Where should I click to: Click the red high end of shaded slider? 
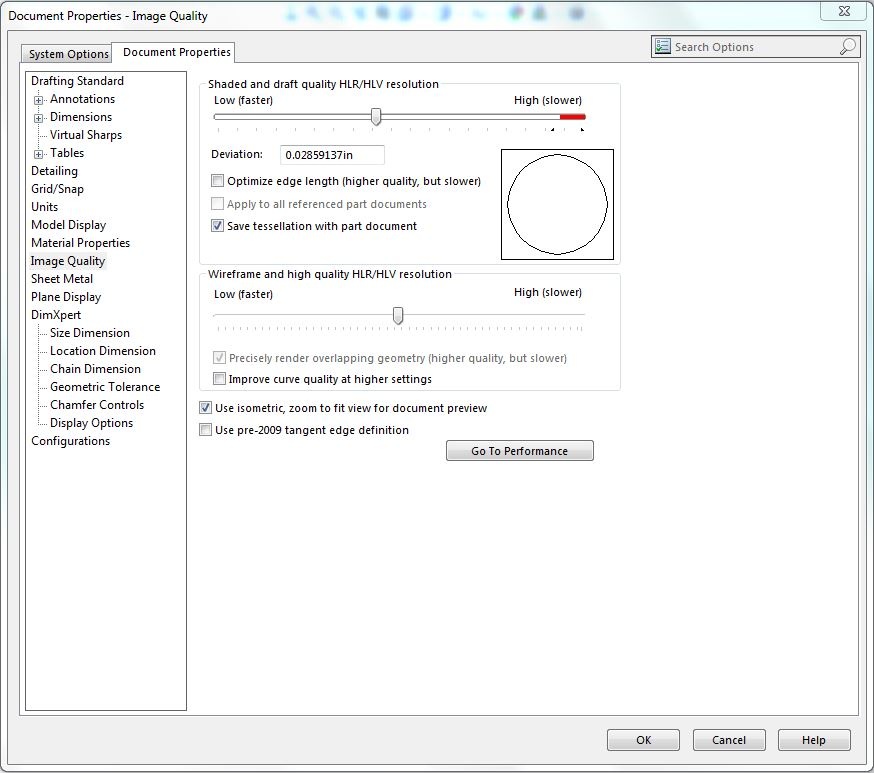572,116
